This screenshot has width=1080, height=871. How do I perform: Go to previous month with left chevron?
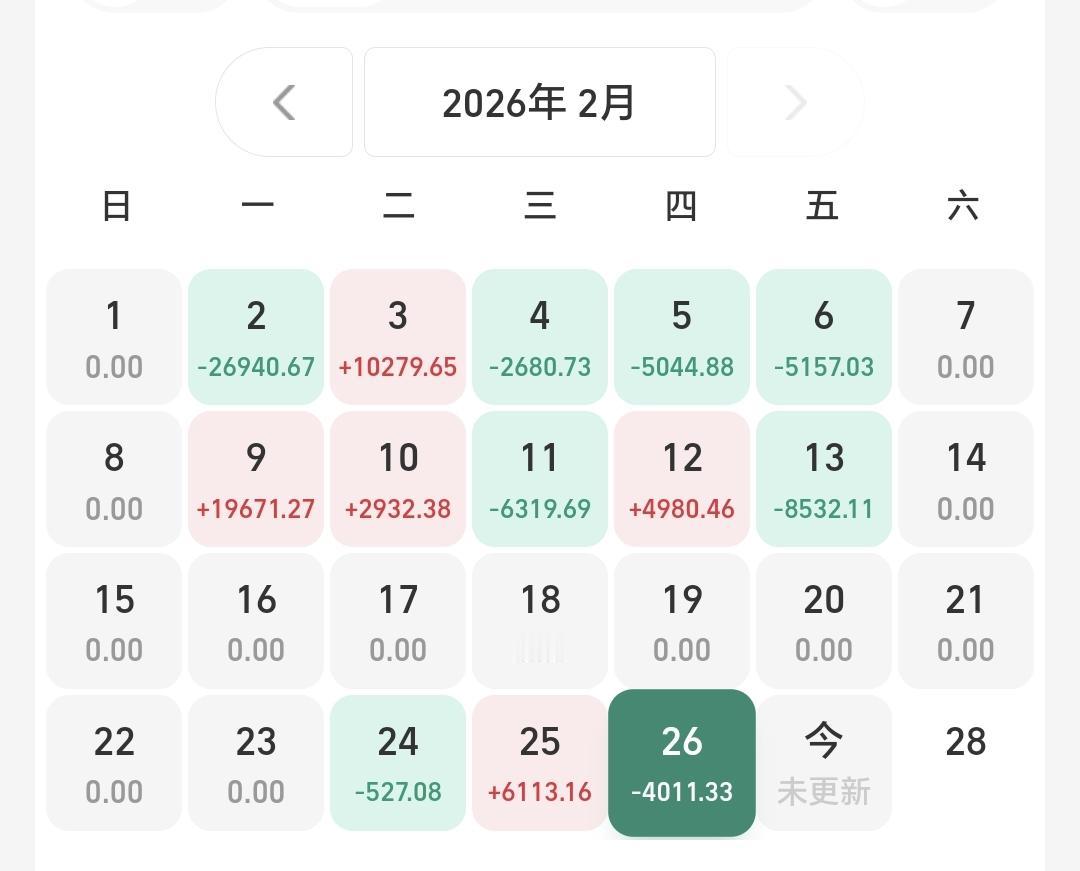[284, 102]
